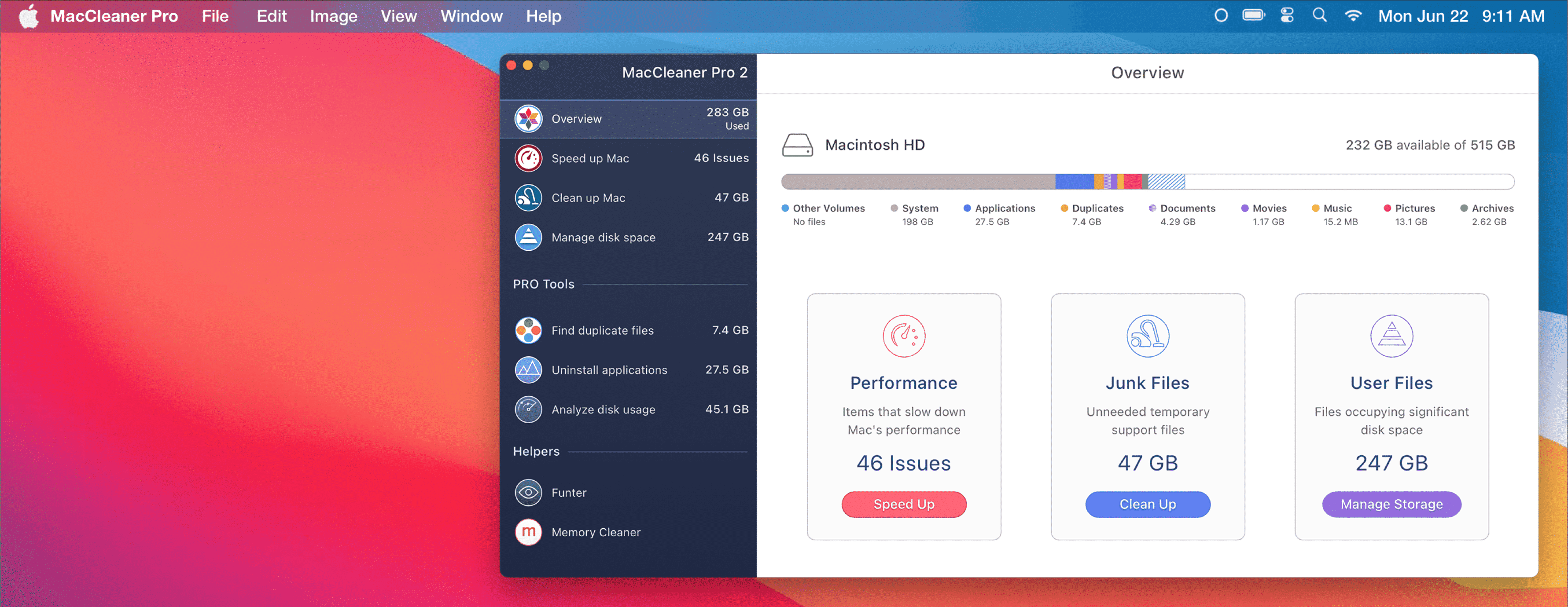Click the Helpers section header
Image resolution: width=1568 pixels, height=607 pixels.
coord(536,451)
